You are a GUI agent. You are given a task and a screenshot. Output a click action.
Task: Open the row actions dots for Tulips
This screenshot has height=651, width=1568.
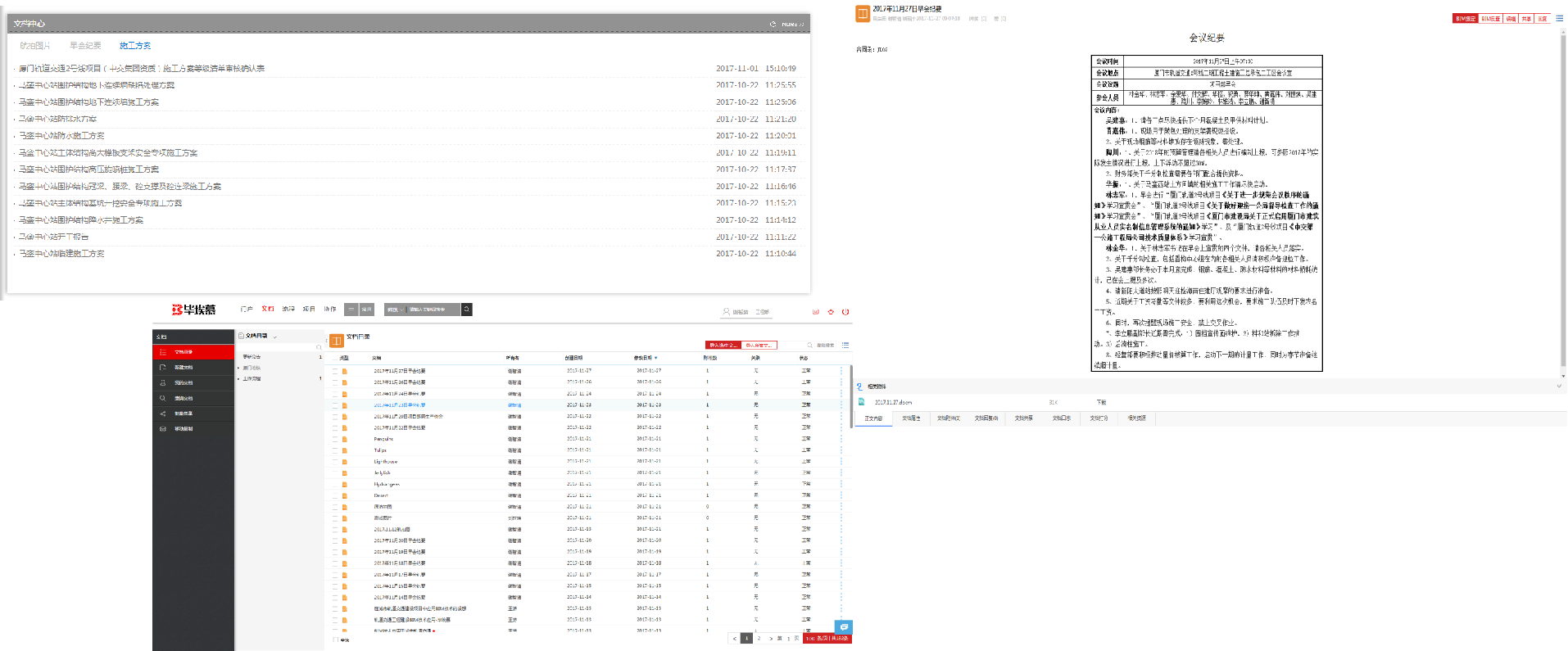[x=841, y=450]
